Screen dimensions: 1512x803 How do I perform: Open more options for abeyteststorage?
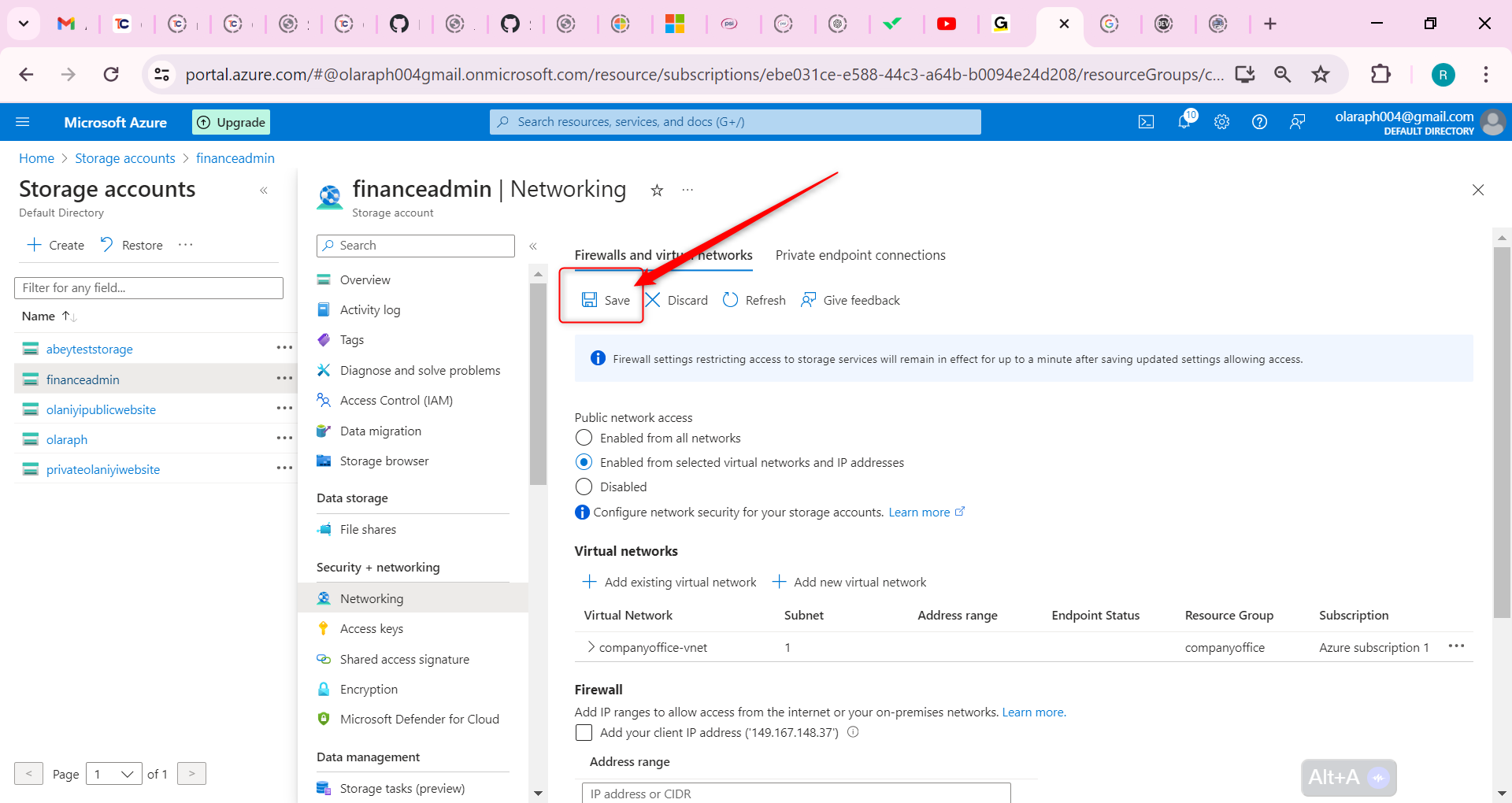tap(284, 348)
